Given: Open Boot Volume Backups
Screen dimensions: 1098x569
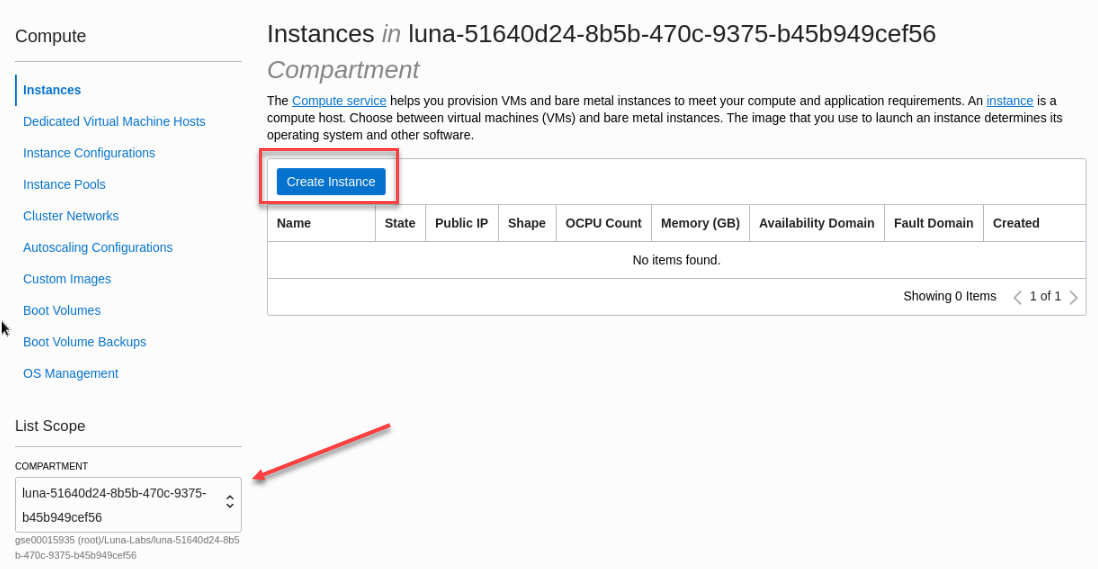Looking at the screenshot, I should (85, 342).
